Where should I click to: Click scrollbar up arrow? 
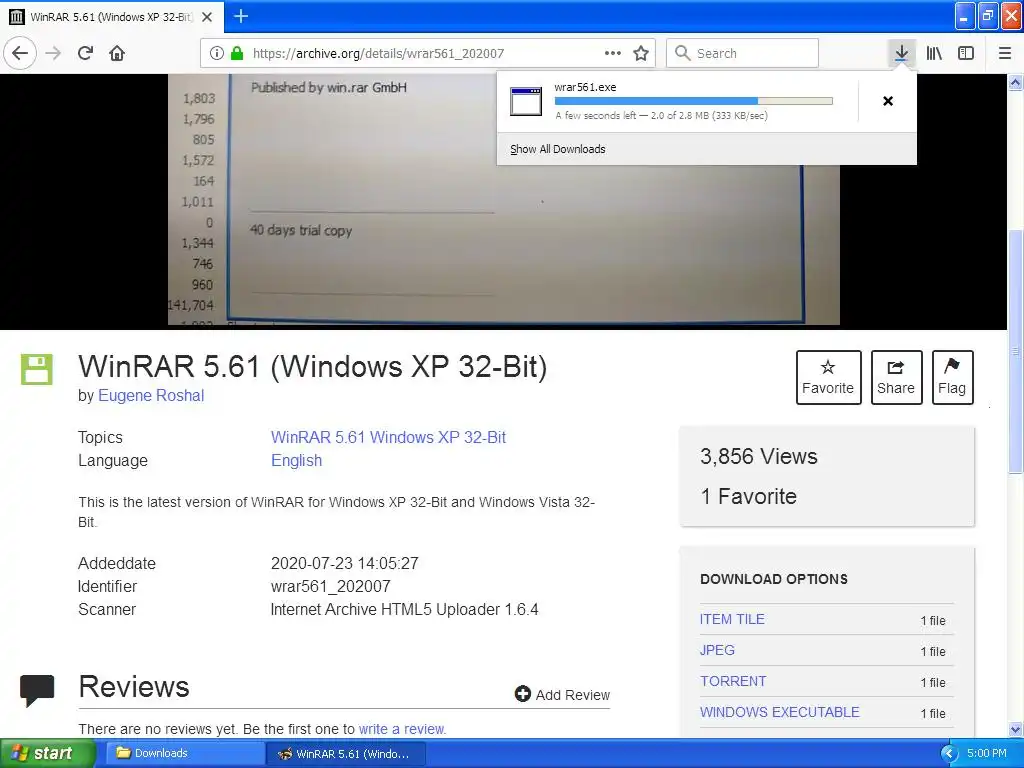click(1016, 82)
